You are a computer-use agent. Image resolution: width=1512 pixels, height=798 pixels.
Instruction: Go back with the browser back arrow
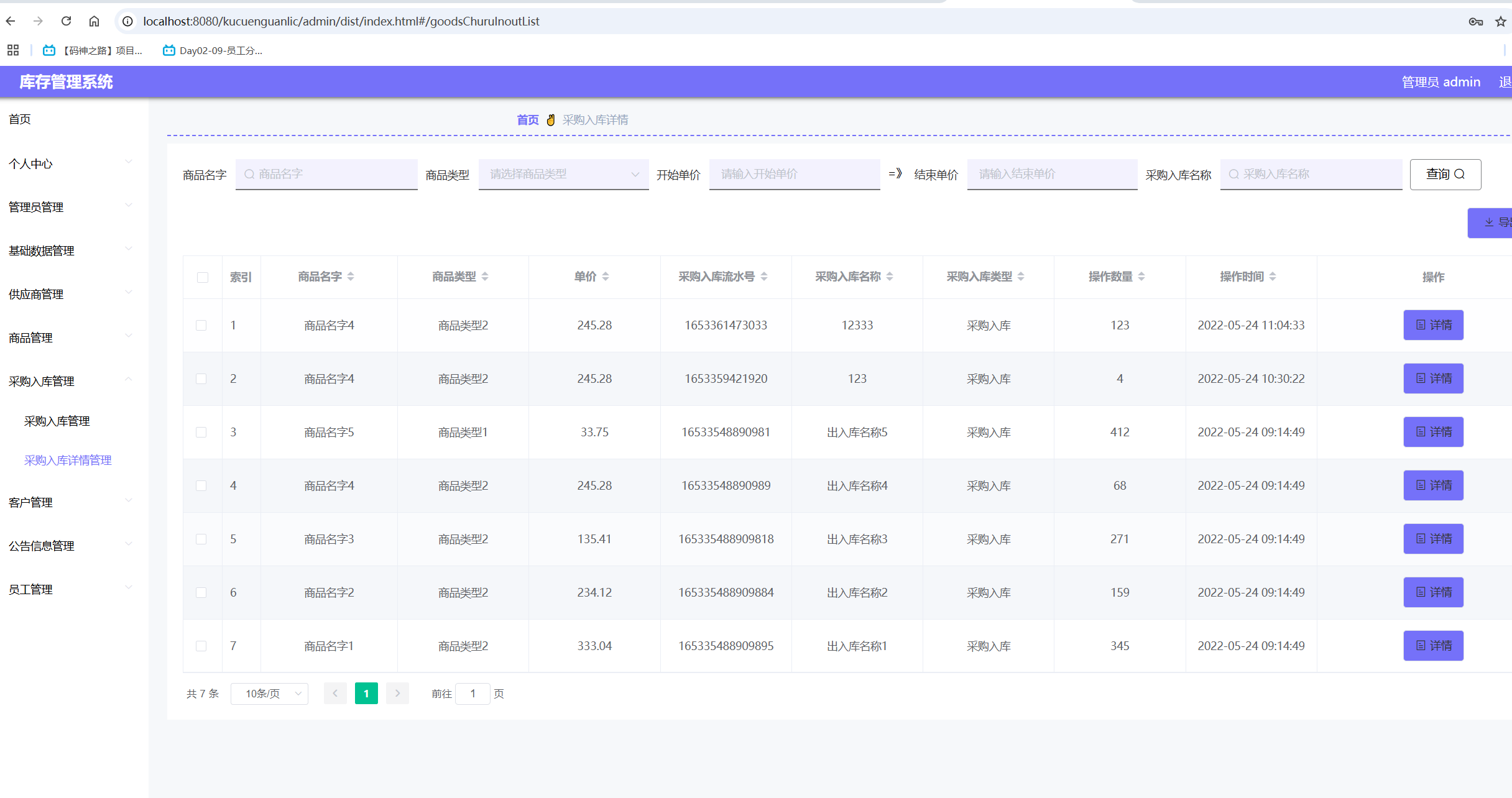pyautogui.click(x=11, y=21)
